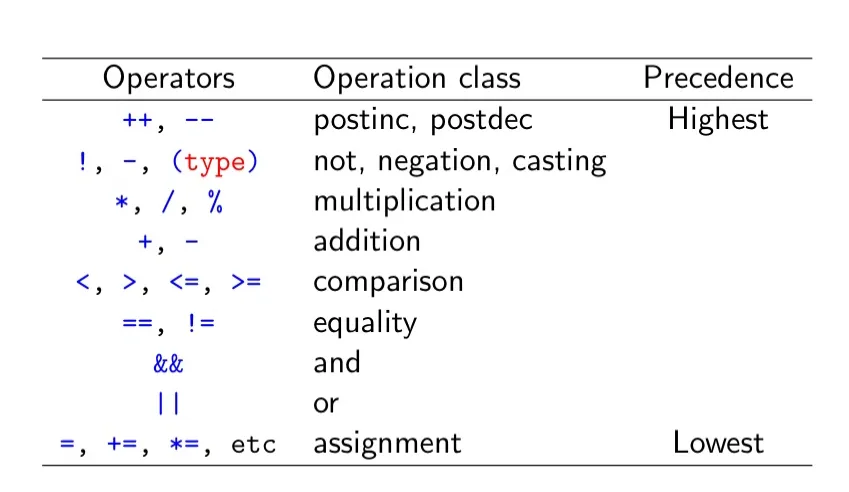Click the Operators column header

[168, 78]
